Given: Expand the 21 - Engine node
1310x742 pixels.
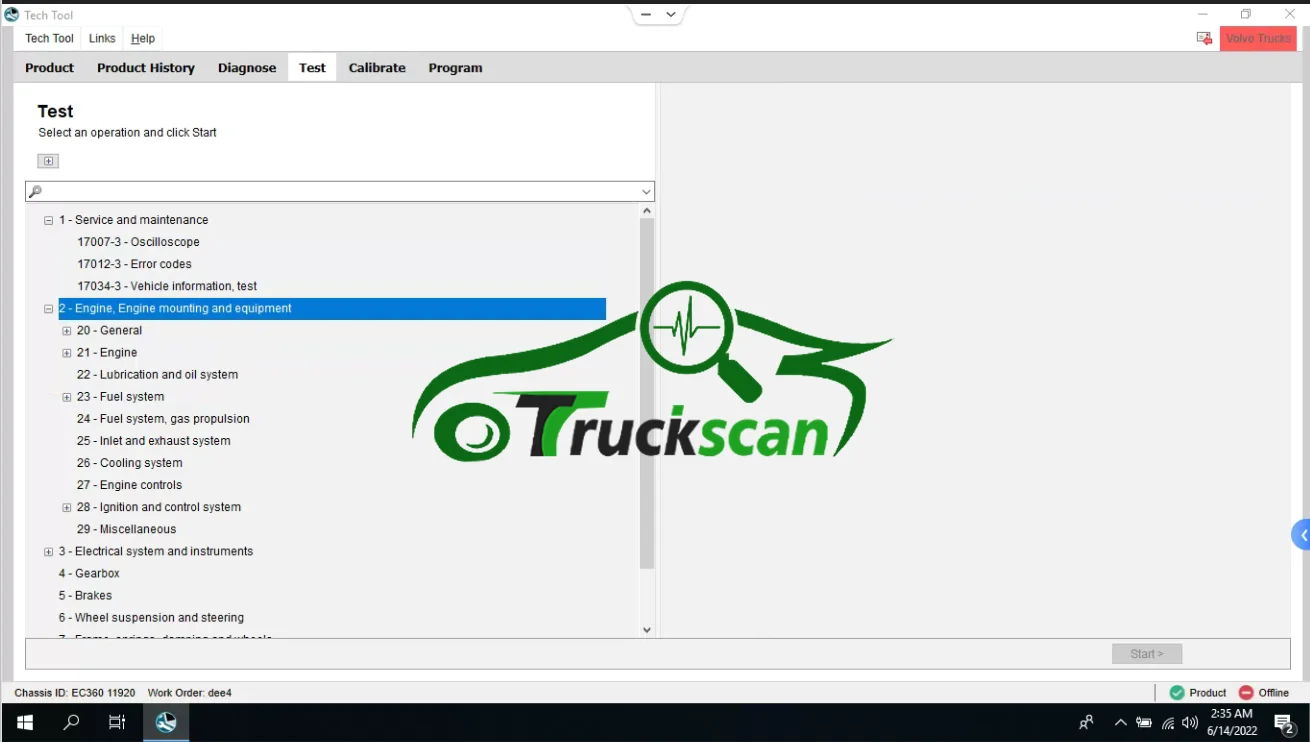Looking at the screenshot, I should pos(67,353).
